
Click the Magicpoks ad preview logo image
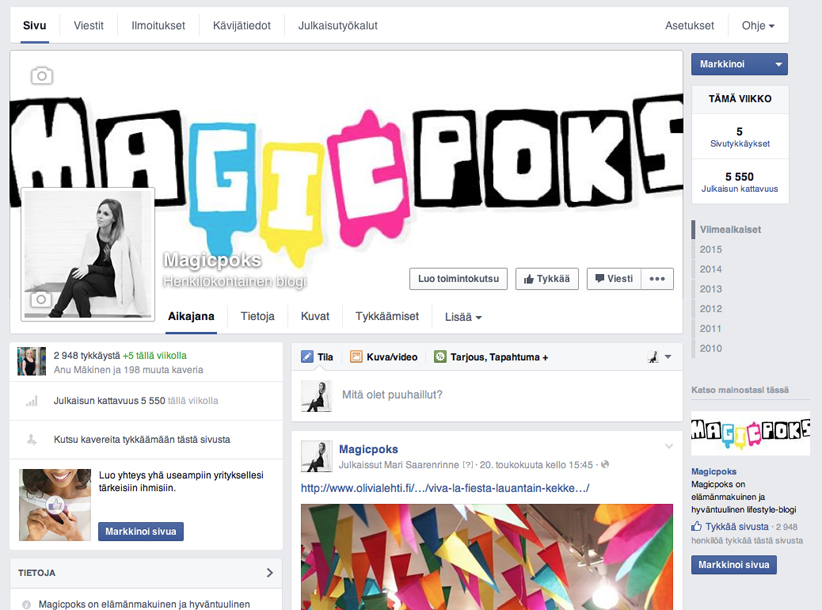(750, 433)
